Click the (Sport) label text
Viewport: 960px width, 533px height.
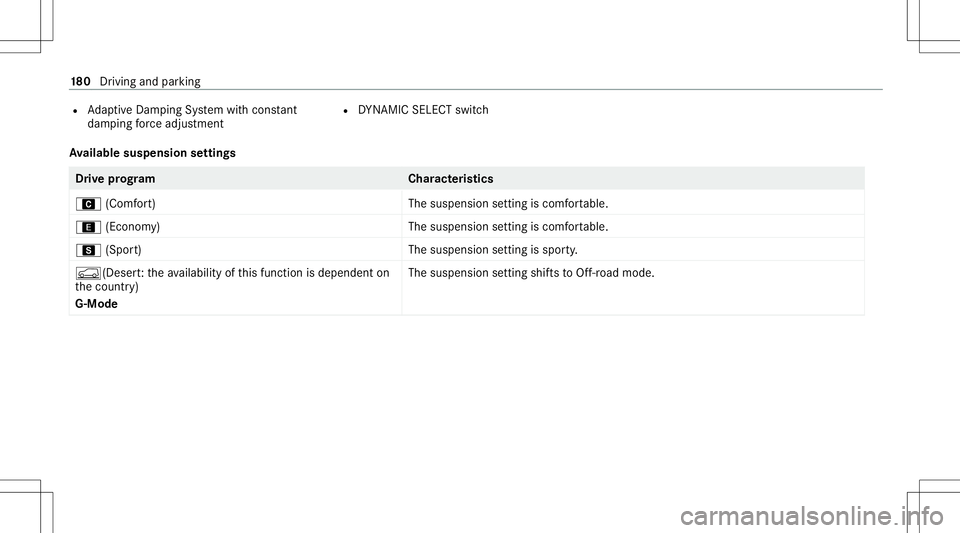click(x=124, y=250)
